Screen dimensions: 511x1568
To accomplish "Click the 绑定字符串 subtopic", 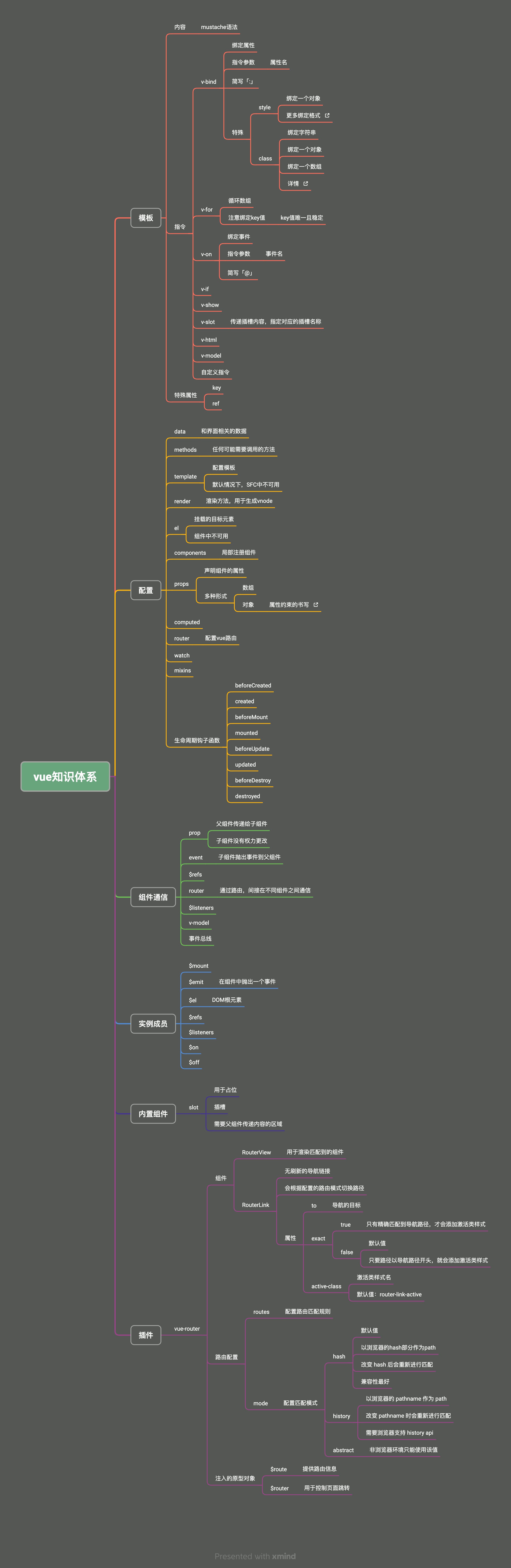I will click(x=302, y=133).
